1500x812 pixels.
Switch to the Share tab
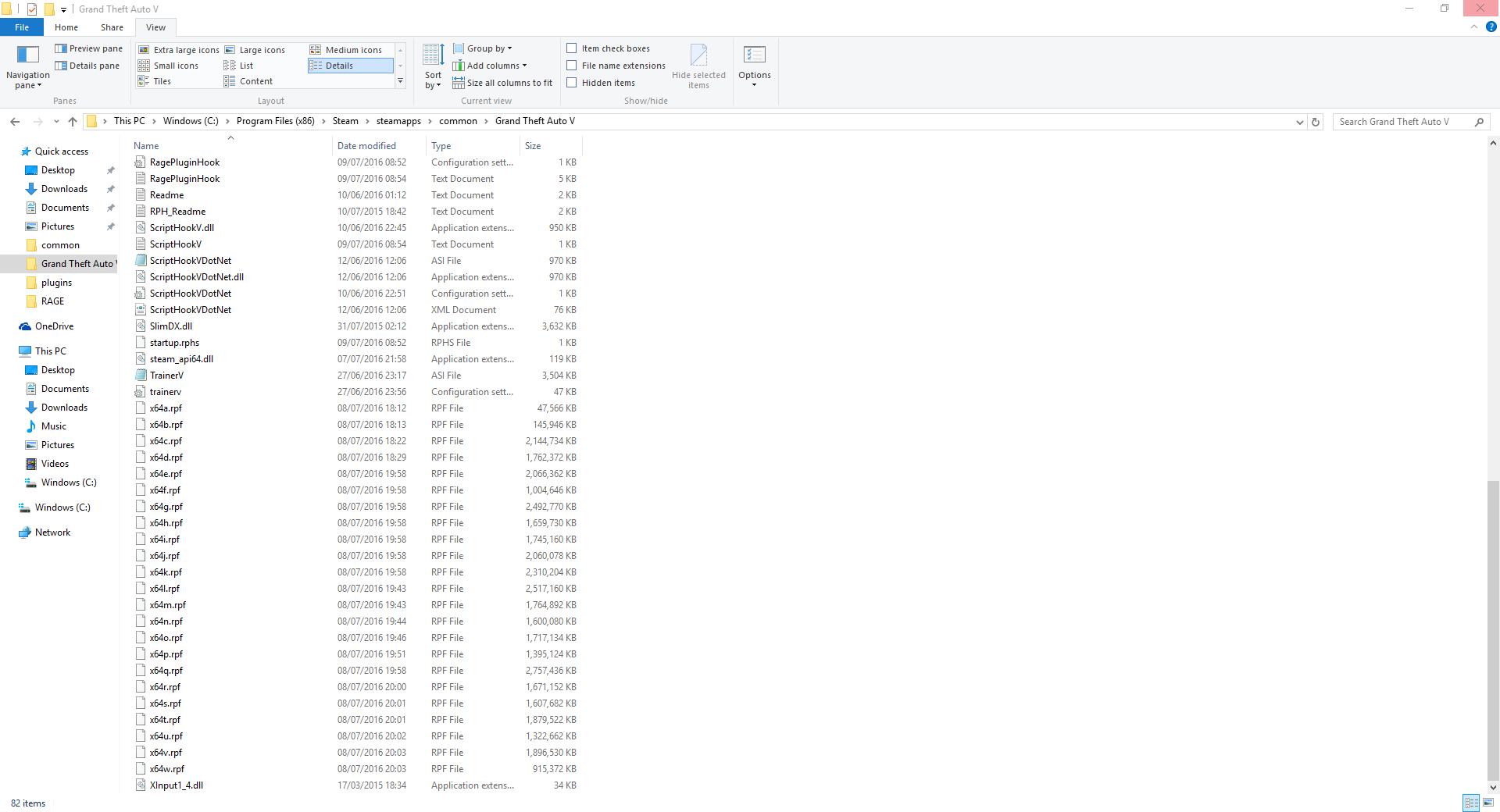pyautogui.click(x=112, y=27)
